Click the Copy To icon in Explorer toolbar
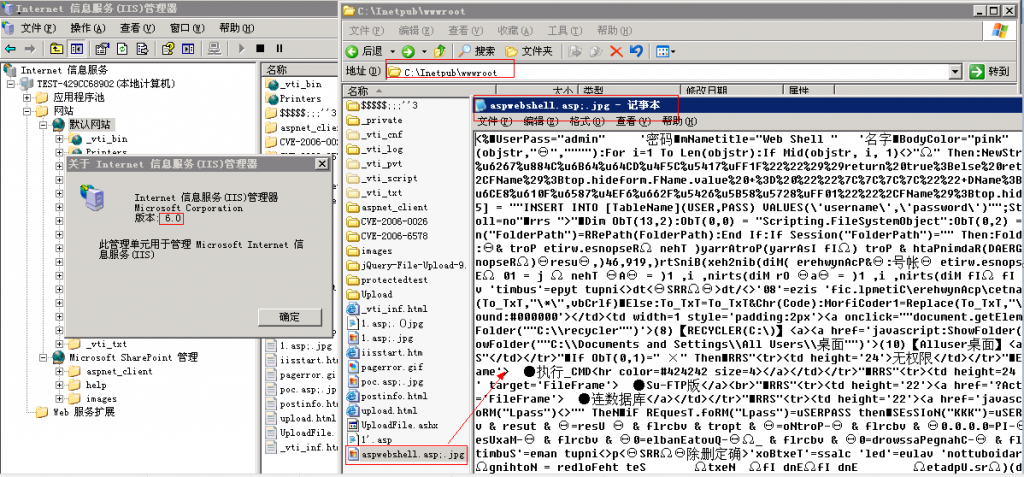This screenshot has width=1024, height=477. [594, 51]
